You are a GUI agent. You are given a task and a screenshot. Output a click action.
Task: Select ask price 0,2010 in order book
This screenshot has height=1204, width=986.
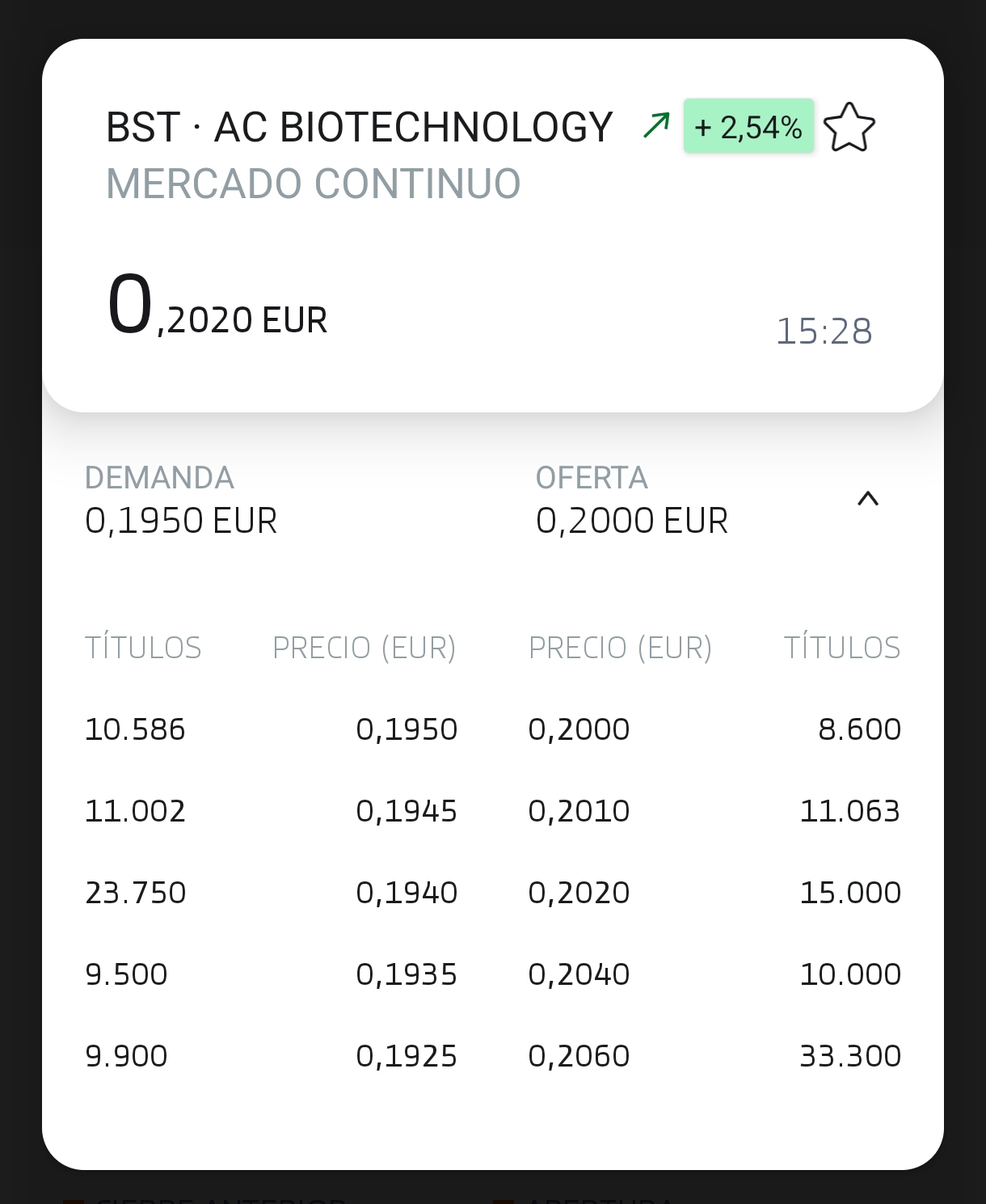tap(579, 812)
